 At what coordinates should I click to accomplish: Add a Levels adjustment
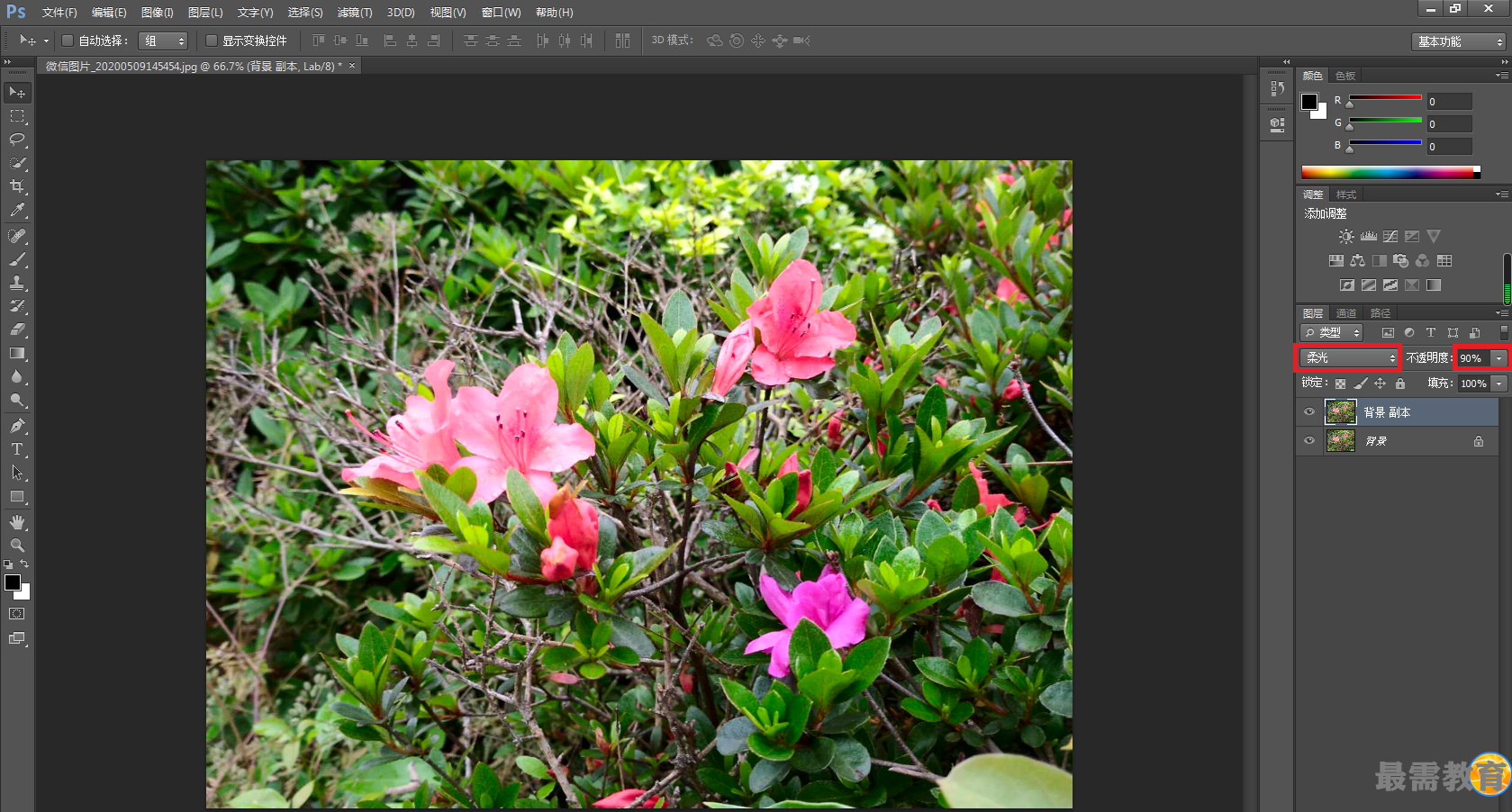1369,236
